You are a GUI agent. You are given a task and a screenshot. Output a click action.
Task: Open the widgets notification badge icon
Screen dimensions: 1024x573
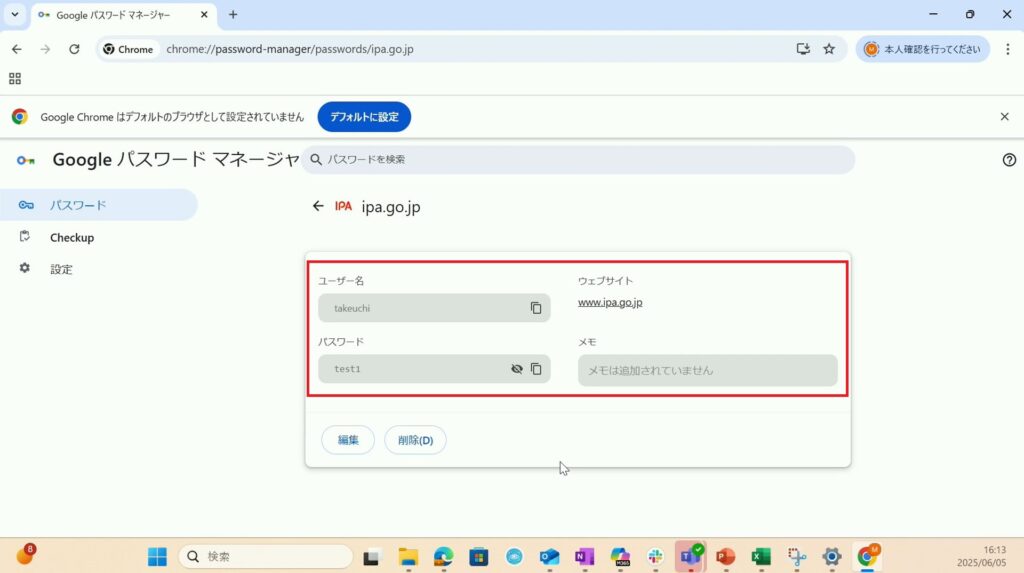[25, 555]
